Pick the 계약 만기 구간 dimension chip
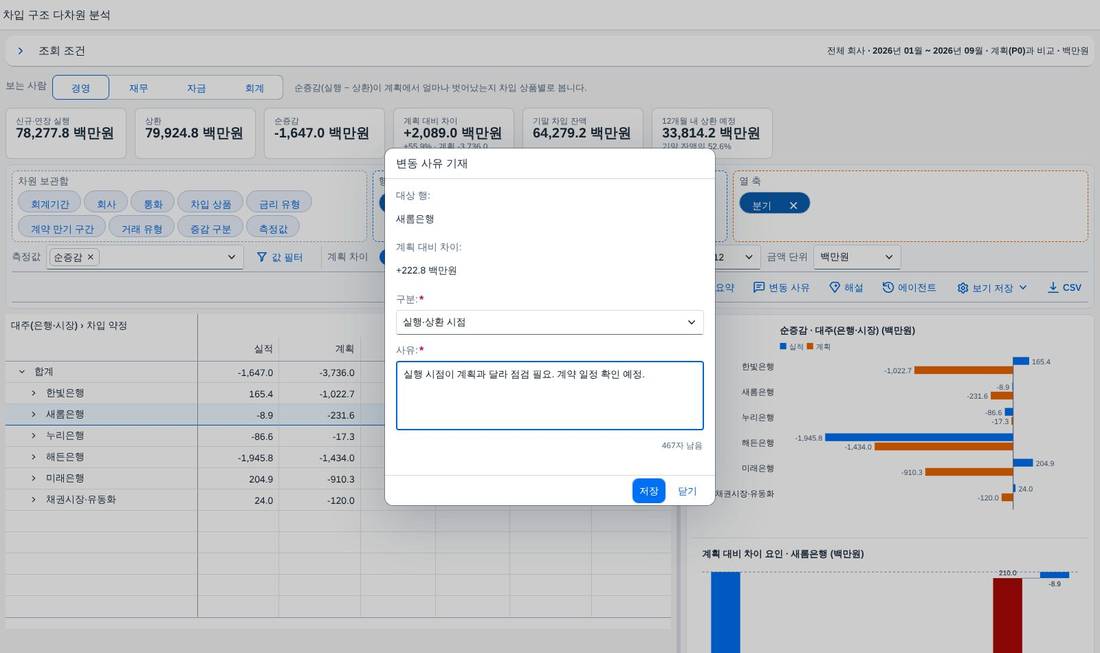This screenshot has width=1100, height=653. 62,229
